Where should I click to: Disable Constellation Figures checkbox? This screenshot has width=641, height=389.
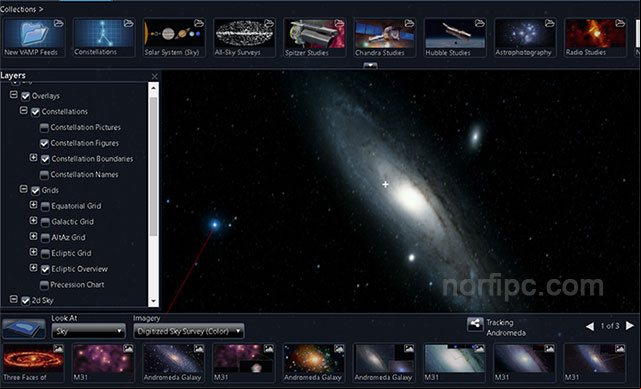pos(45,143)
